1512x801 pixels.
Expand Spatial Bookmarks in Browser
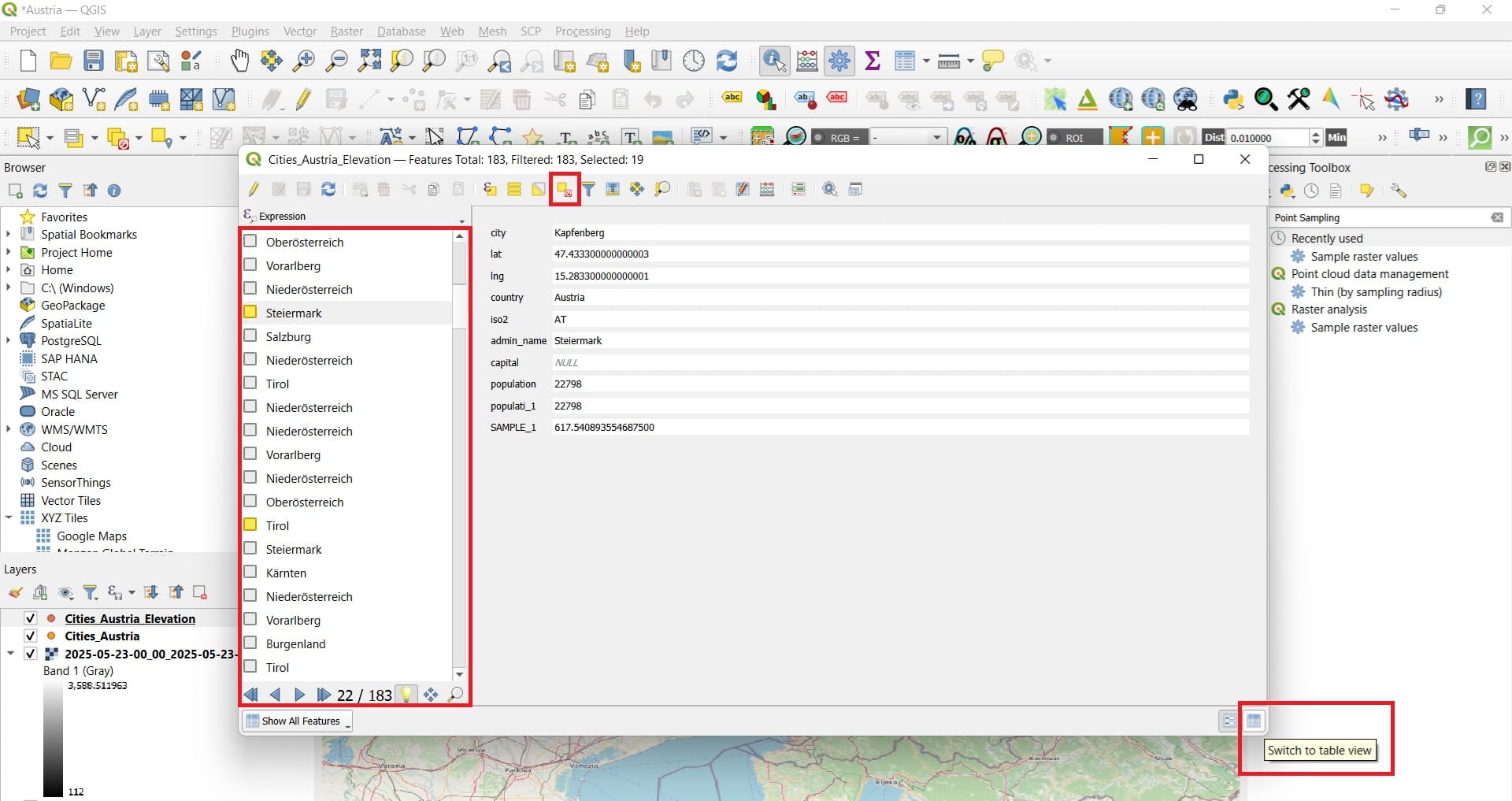click(x=9, y=234)
